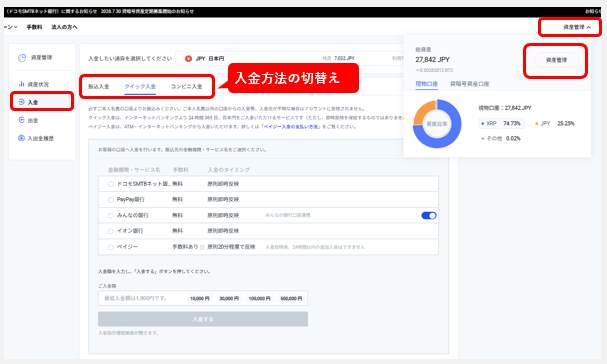
Task: Click the 入金 deposit arrow icon
Action: (x=21, y=102)
